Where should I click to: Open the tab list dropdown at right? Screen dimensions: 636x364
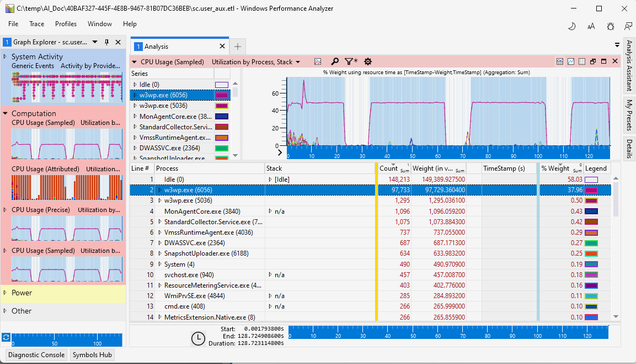coord(617,45)
